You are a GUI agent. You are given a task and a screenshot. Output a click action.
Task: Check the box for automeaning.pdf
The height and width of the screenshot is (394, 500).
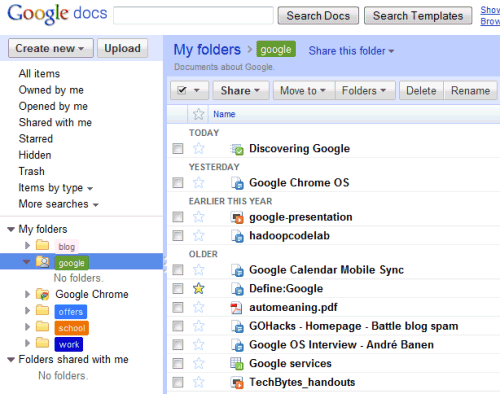coord(178,307)
